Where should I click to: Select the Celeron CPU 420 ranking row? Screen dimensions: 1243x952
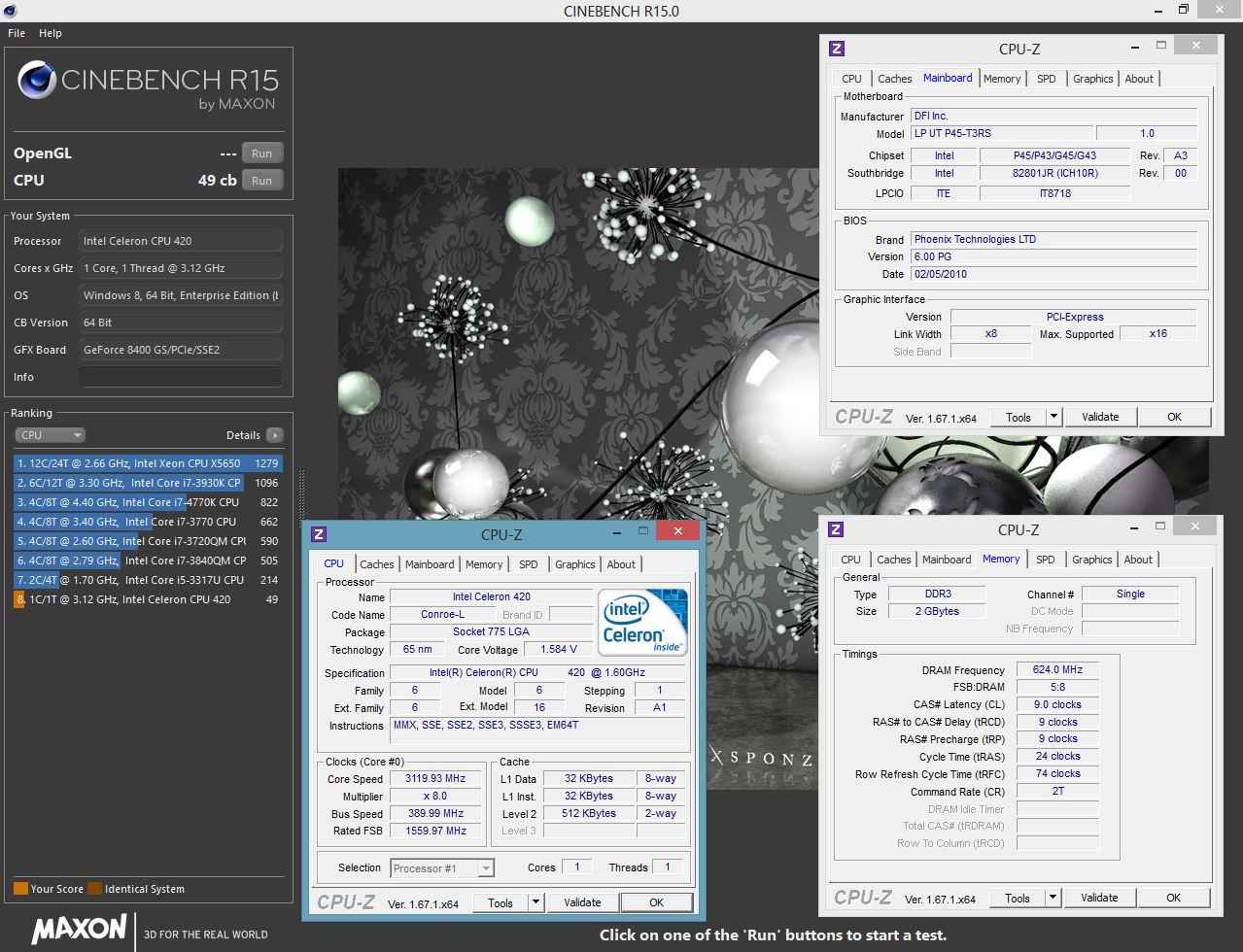coord(147,599)
